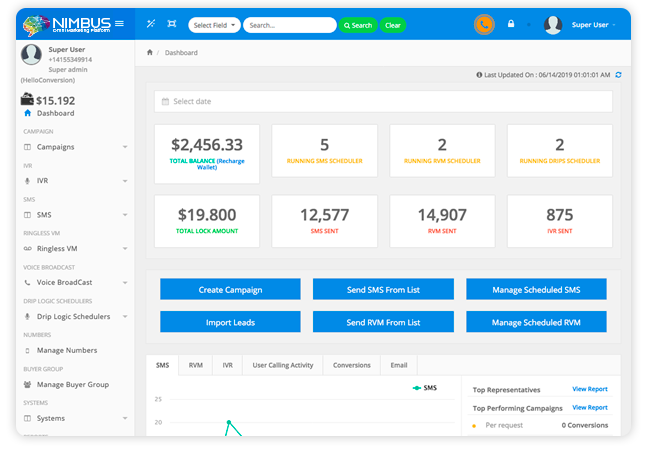Expand the IVR menu chevron

tap(125, 181)
